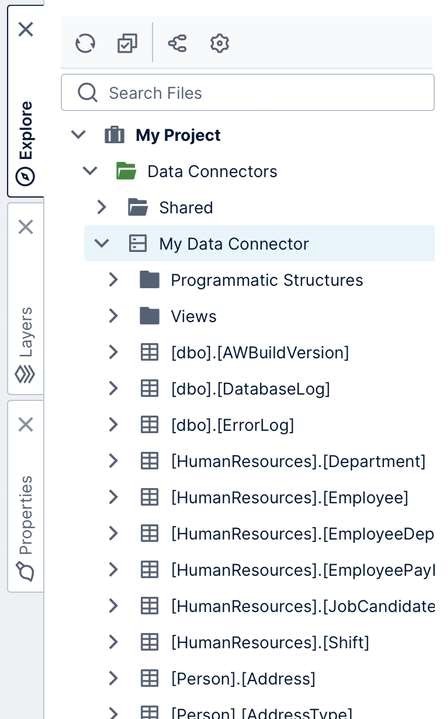Close the Explore side panel tab
Image resolution: width=448 pixels, height=719 pixels.
coord(26,29)
